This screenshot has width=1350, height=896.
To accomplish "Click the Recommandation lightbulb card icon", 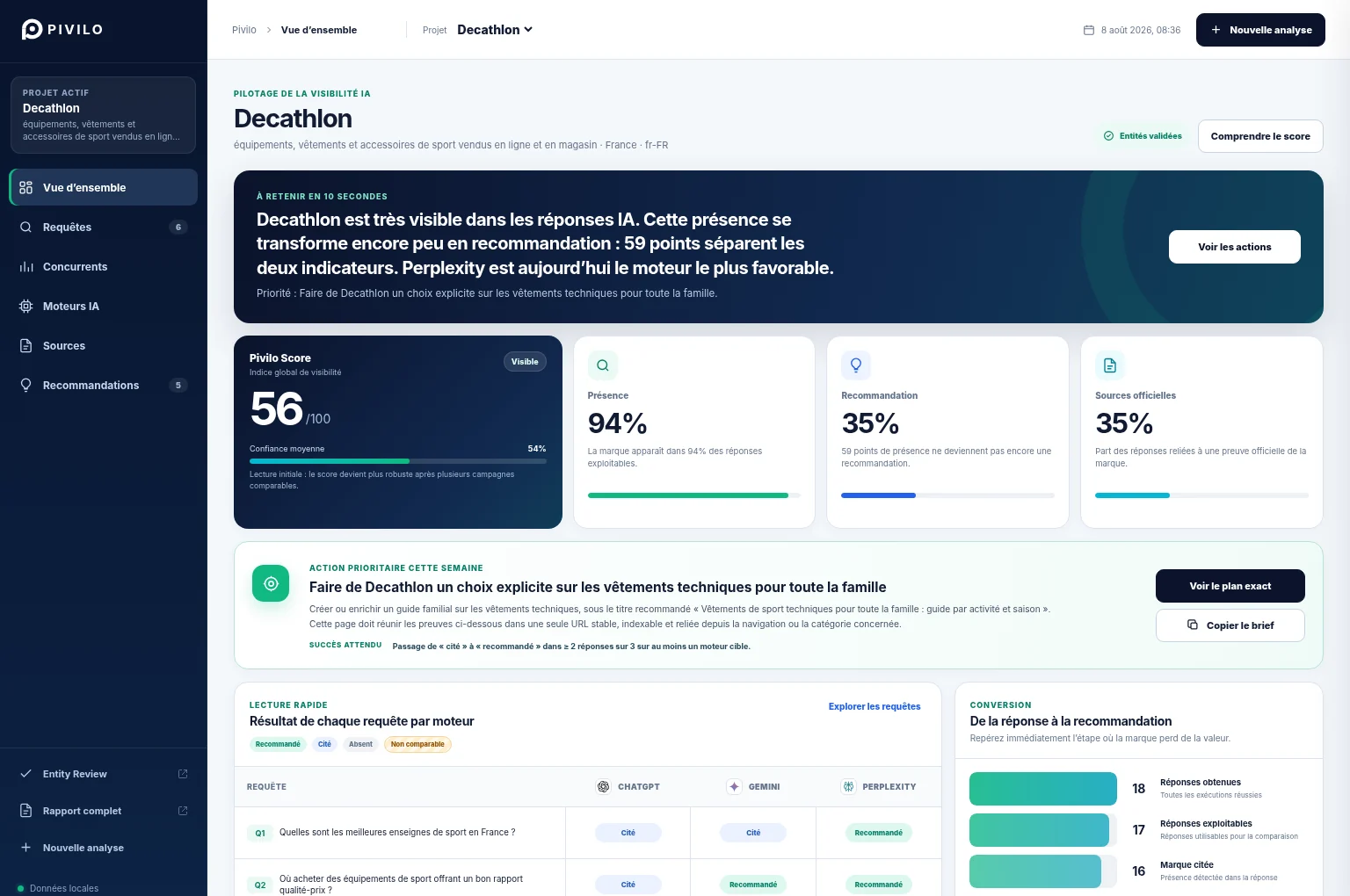I will 856,365.
